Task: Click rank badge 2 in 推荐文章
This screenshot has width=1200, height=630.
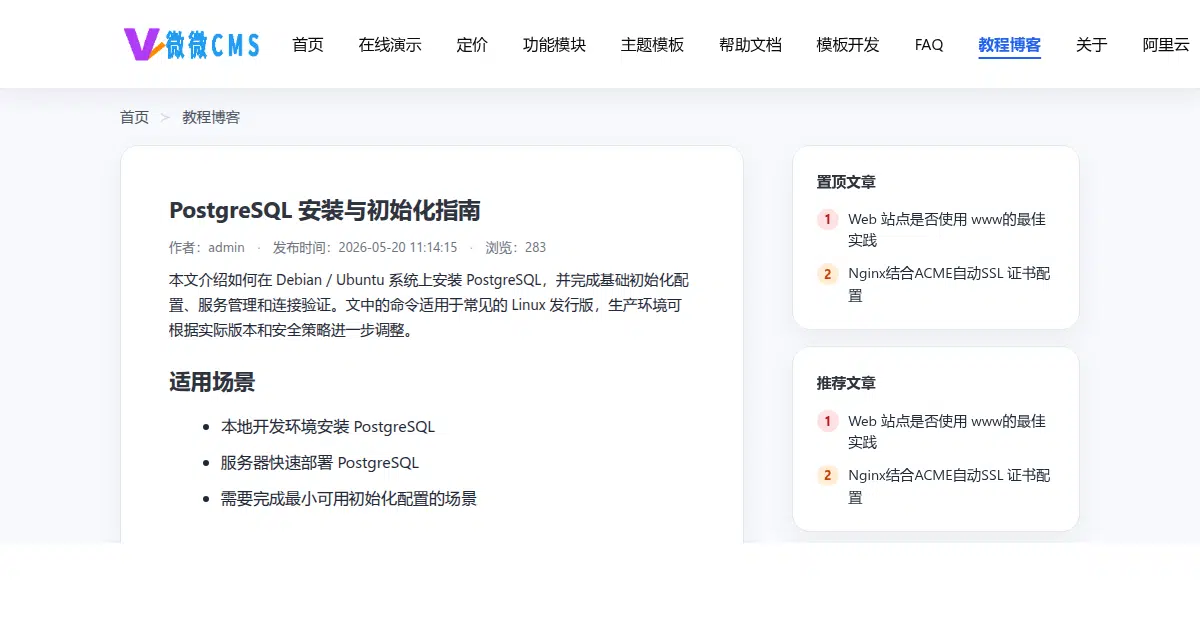Action: point(827,476)
